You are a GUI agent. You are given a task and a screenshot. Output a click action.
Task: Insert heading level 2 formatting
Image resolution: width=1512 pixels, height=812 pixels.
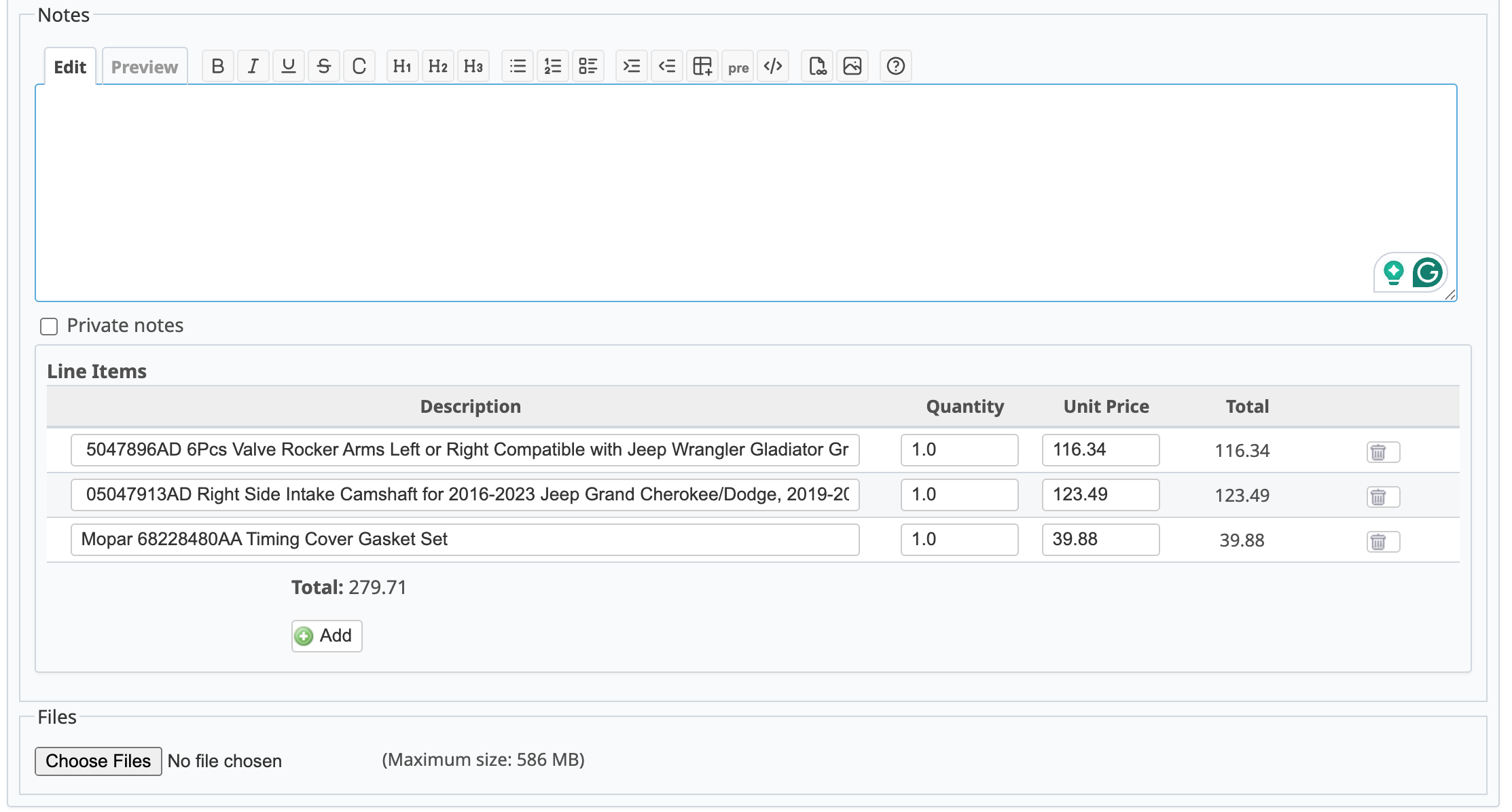click(x=437, y=67)
